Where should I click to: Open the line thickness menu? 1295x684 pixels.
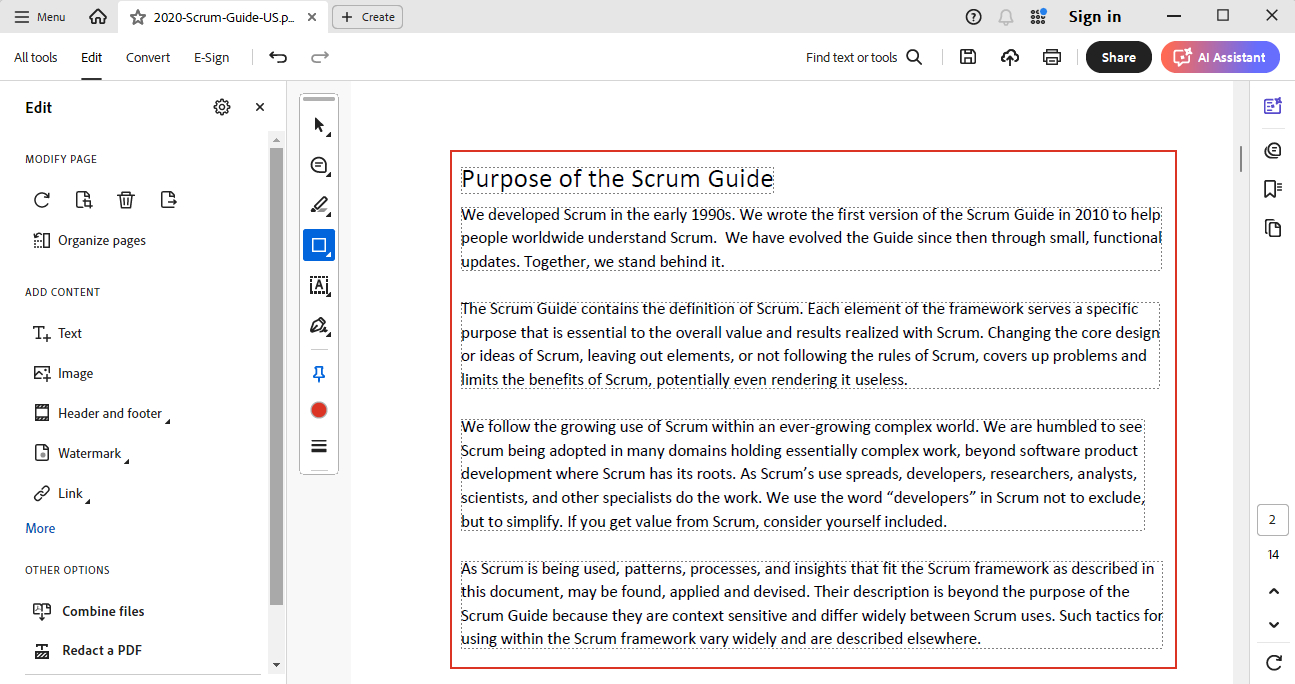coord(319,446)
